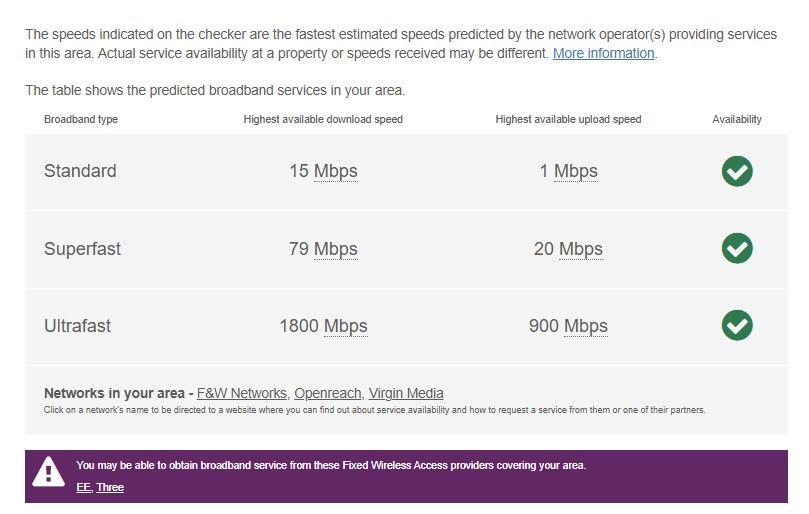Click Mbps abbreviation beside 15 download speed

pos(335,171)
